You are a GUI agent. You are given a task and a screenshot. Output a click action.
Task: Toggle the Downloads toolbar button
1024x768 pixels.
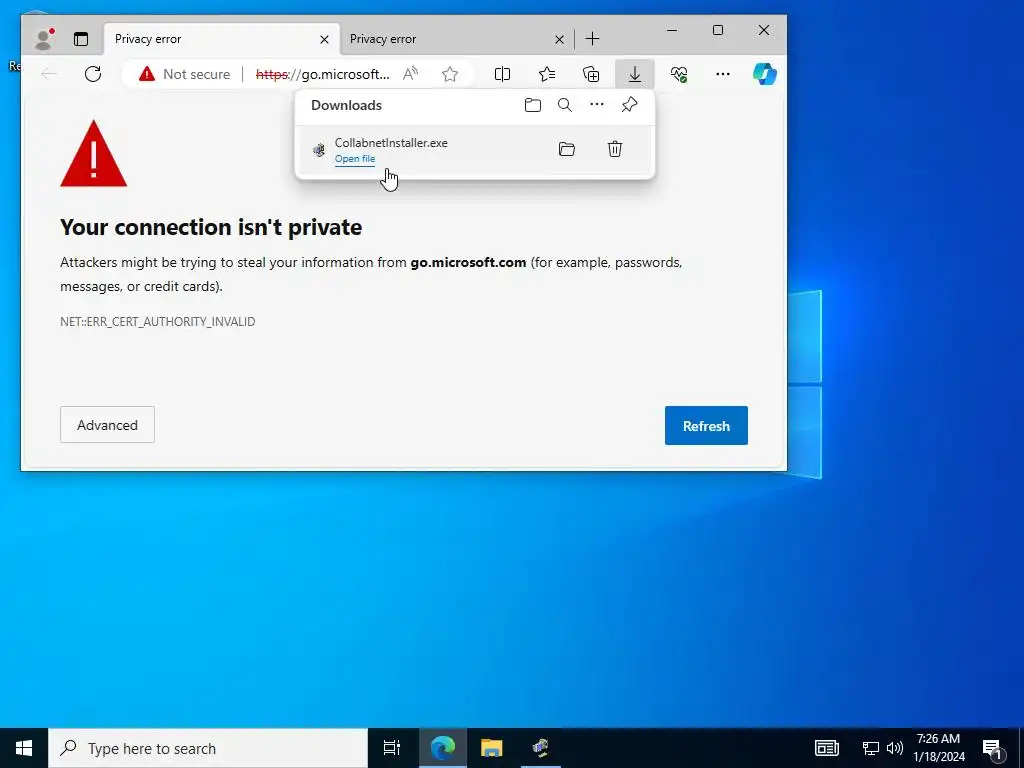click(635, 74)
